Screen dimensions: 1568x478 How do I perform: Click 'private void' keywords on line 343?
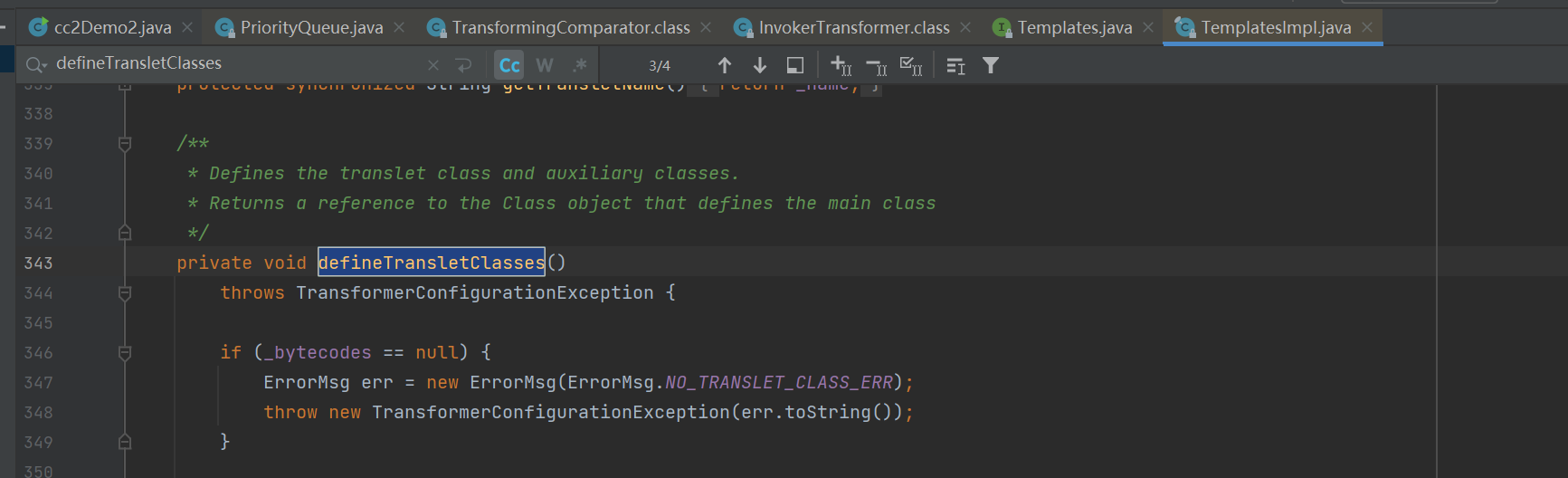(242, 263)
